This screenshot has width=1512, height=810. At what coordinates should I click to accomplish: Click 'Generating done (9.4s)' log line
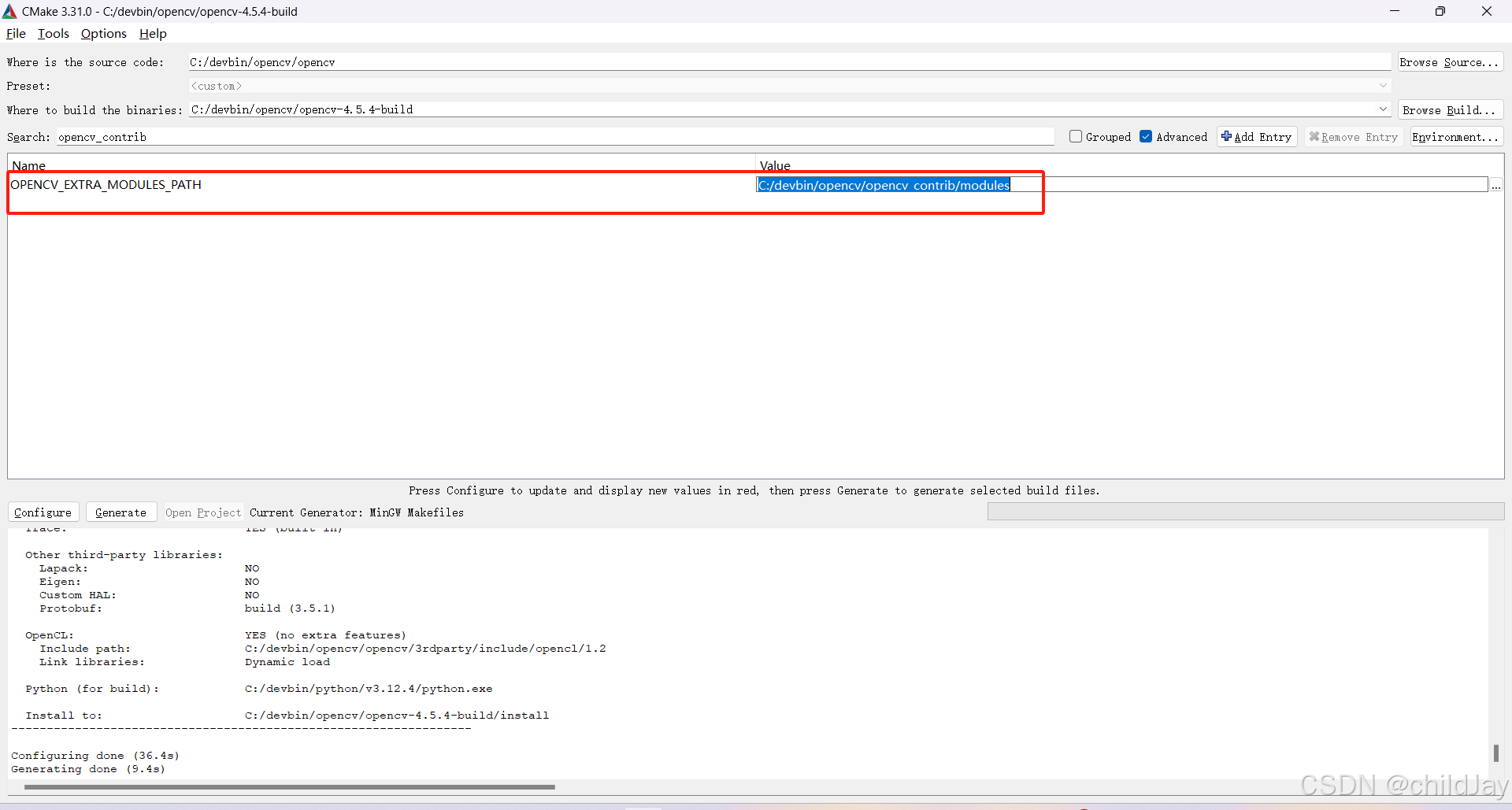click(88, 769)
